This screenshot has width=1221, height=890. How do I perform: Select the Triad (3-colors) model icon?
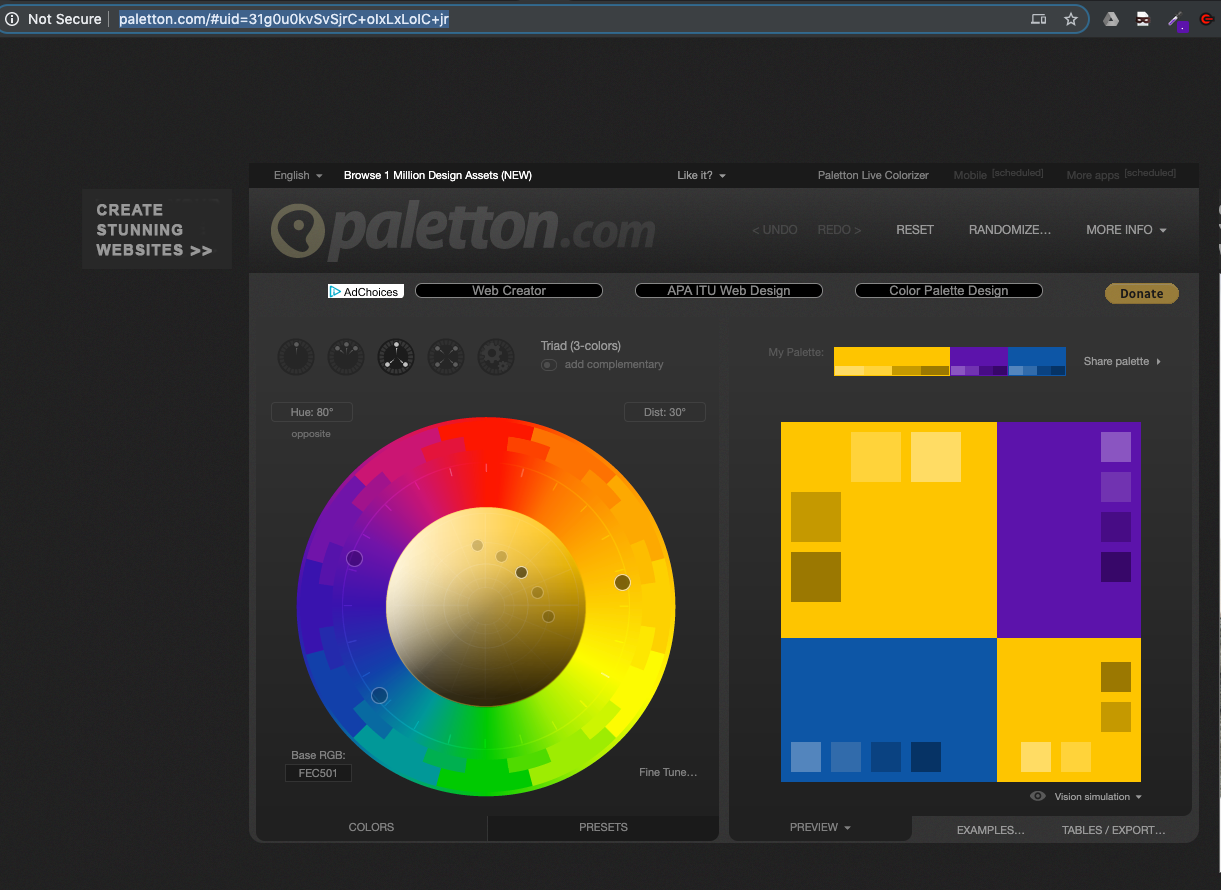396,357
